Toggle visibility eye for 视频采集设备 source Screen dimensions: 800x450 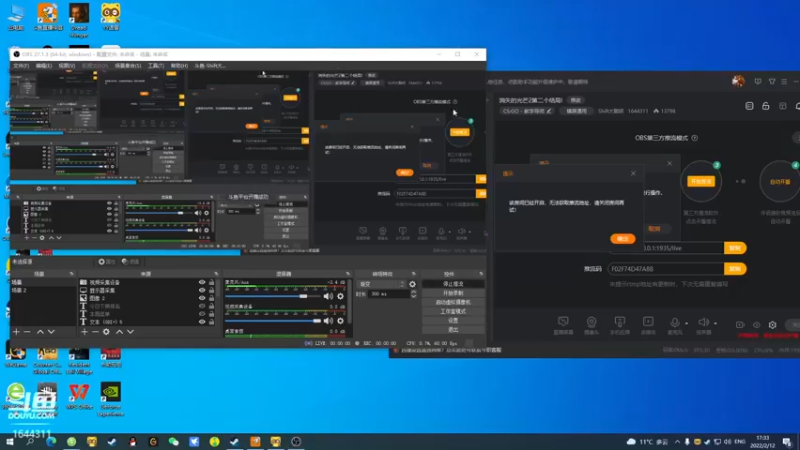pyautogui.click(x=202, y=282)
